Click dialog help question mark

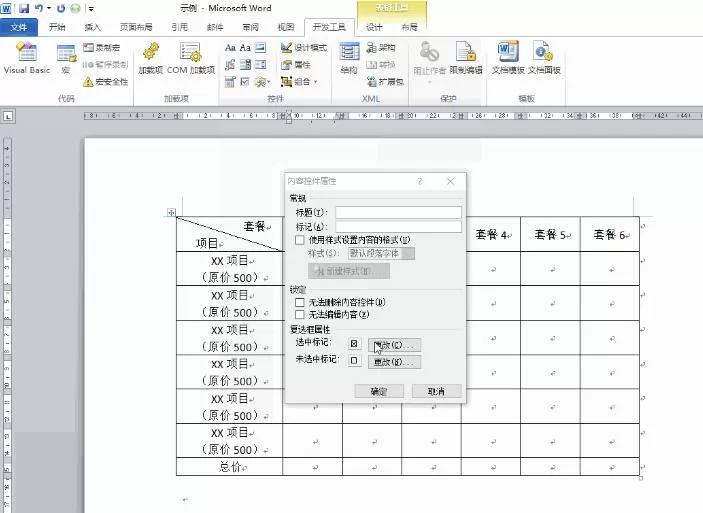point(420,181)
